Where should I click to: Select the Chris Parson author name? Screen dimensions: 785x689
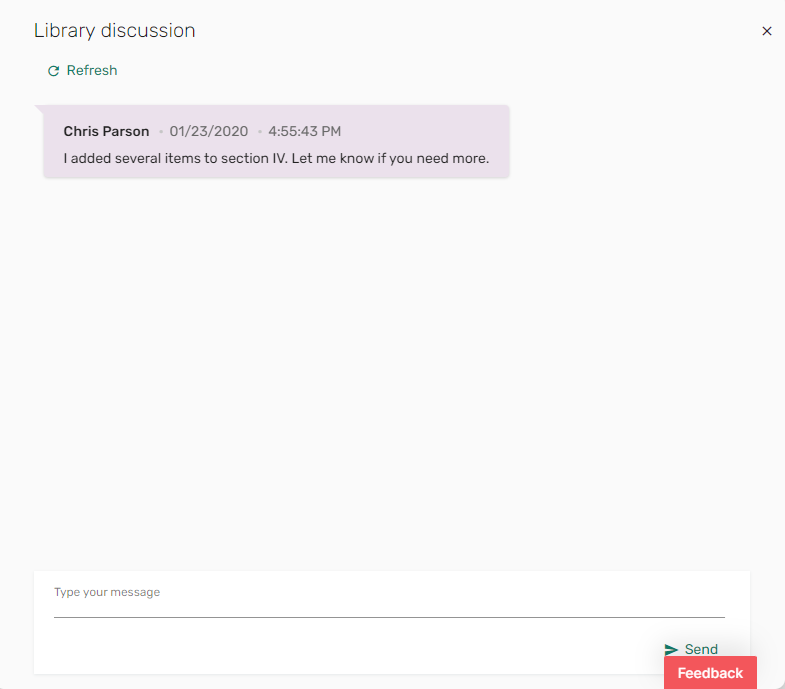tap(106, 131)
